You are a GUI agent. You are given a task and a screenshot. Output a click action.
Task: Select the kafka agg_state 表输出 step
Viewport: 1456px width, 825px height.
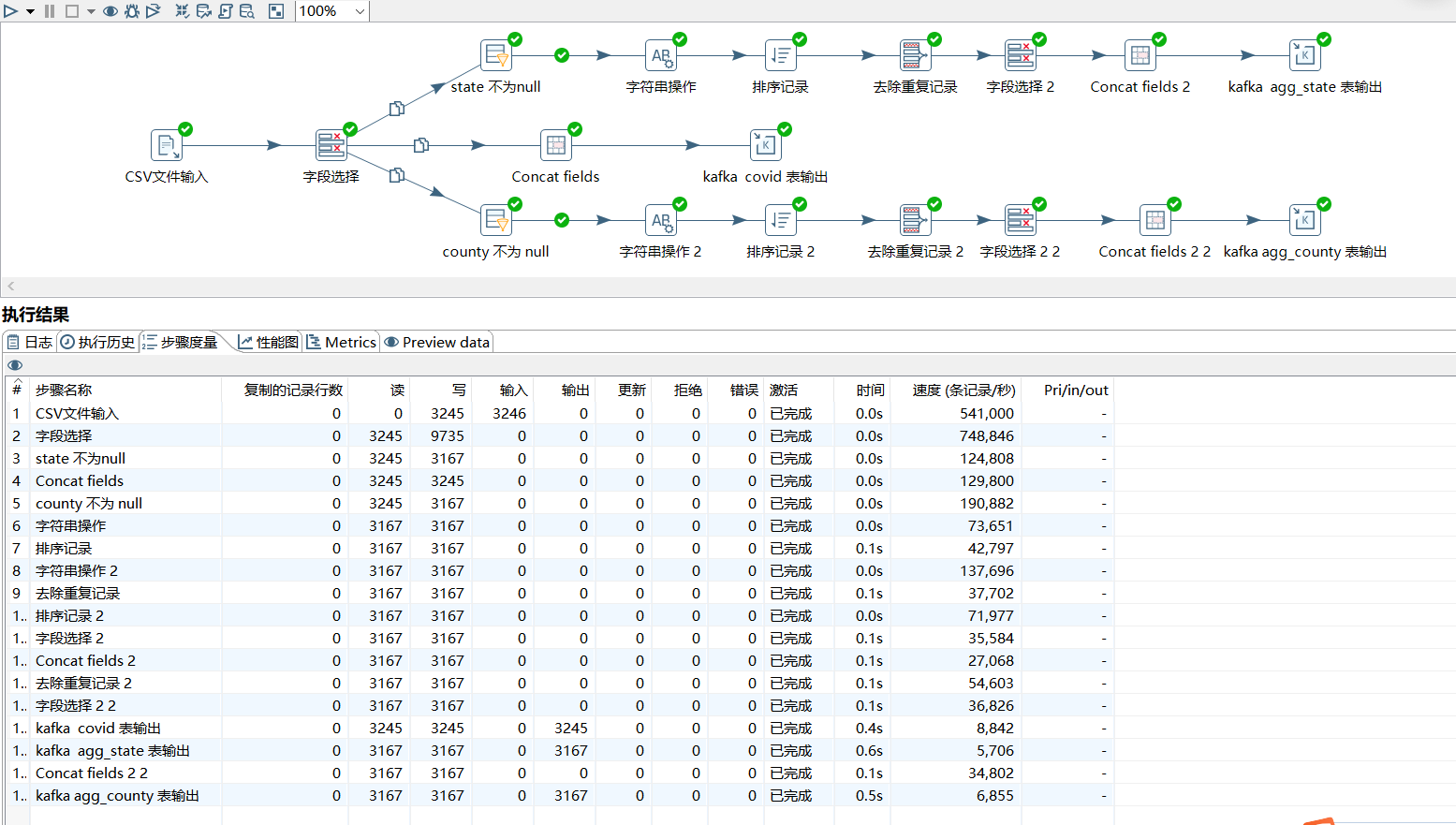point(1304,55)
